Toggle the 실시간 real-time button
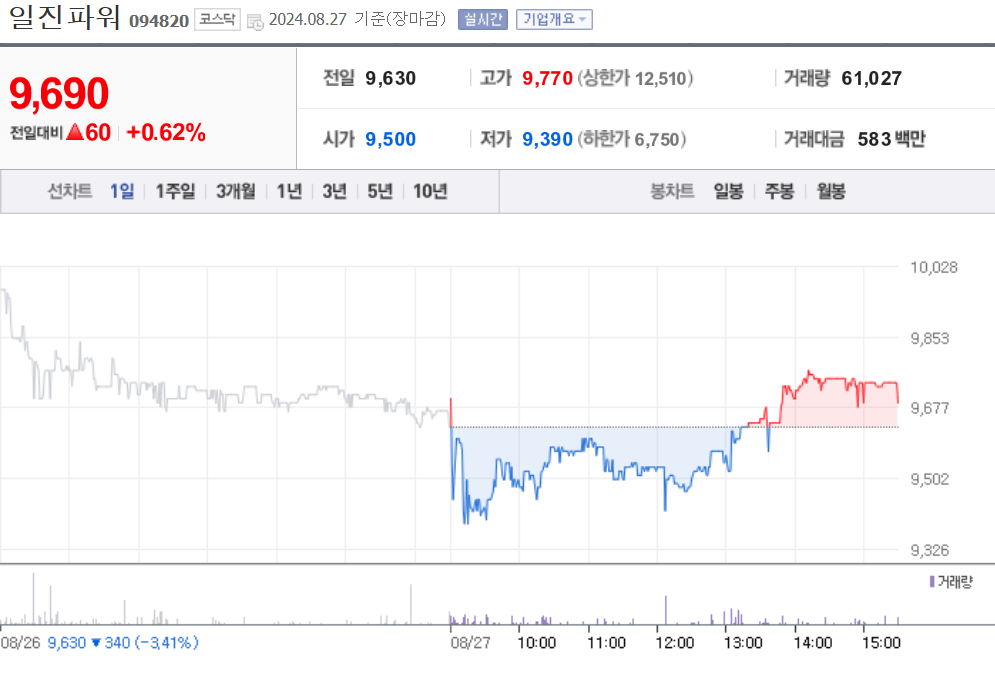The image size is (995, 679). point(483,20)
